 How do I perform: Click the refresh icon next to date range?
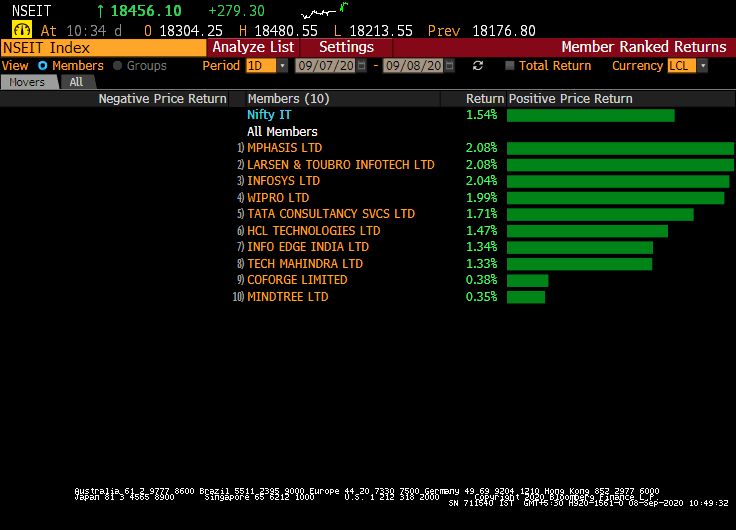tap(478, 66)
